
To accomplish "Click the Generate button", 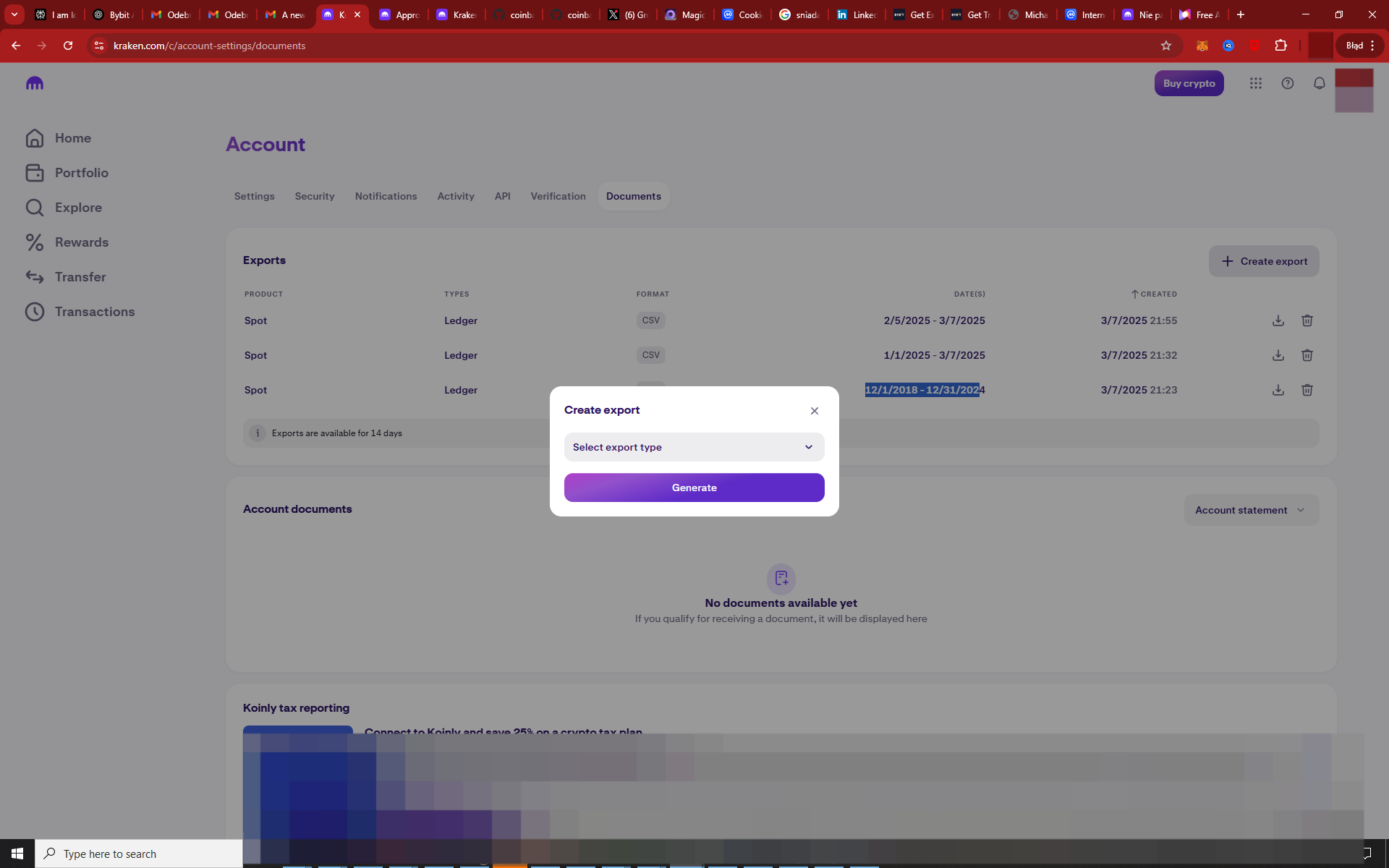I will [x=694, y=488].
